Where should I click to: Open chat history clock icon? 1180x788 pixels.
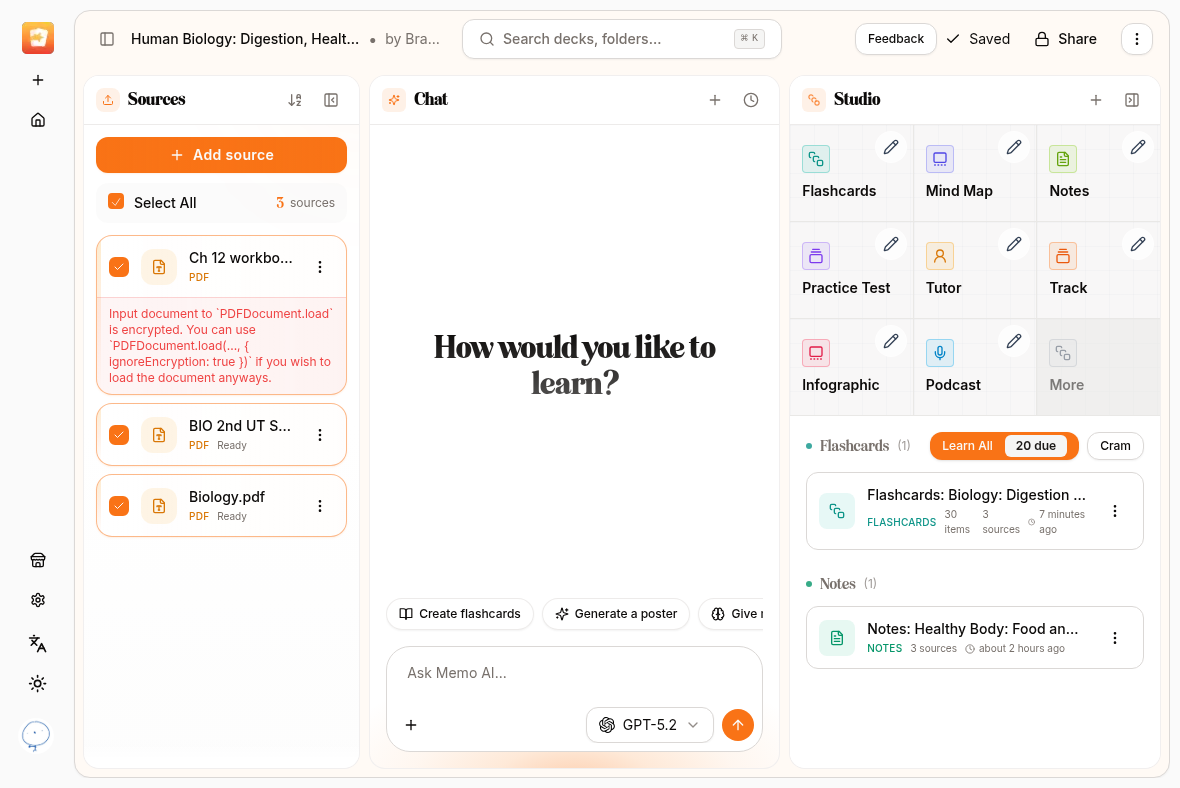[751, 100]
